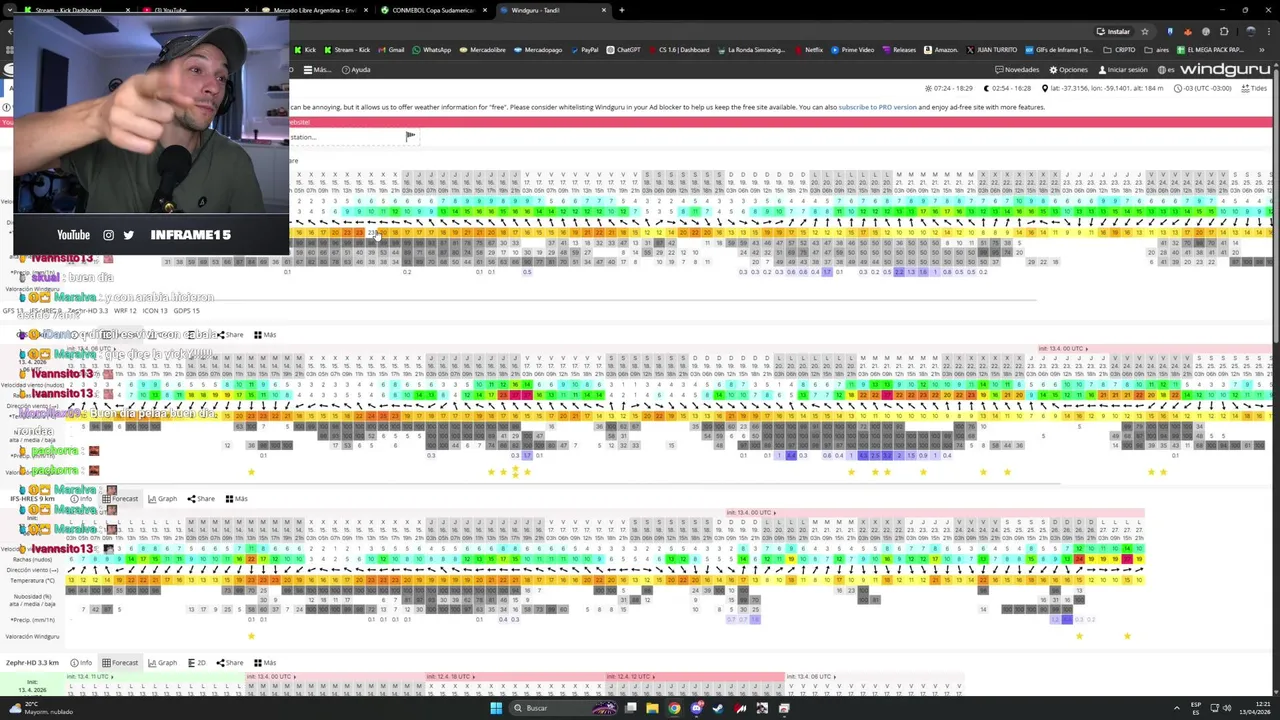The height and width of the screenshot is (720, 1280).
Task: Open the es language selector
Action: tap(1166, 70)
